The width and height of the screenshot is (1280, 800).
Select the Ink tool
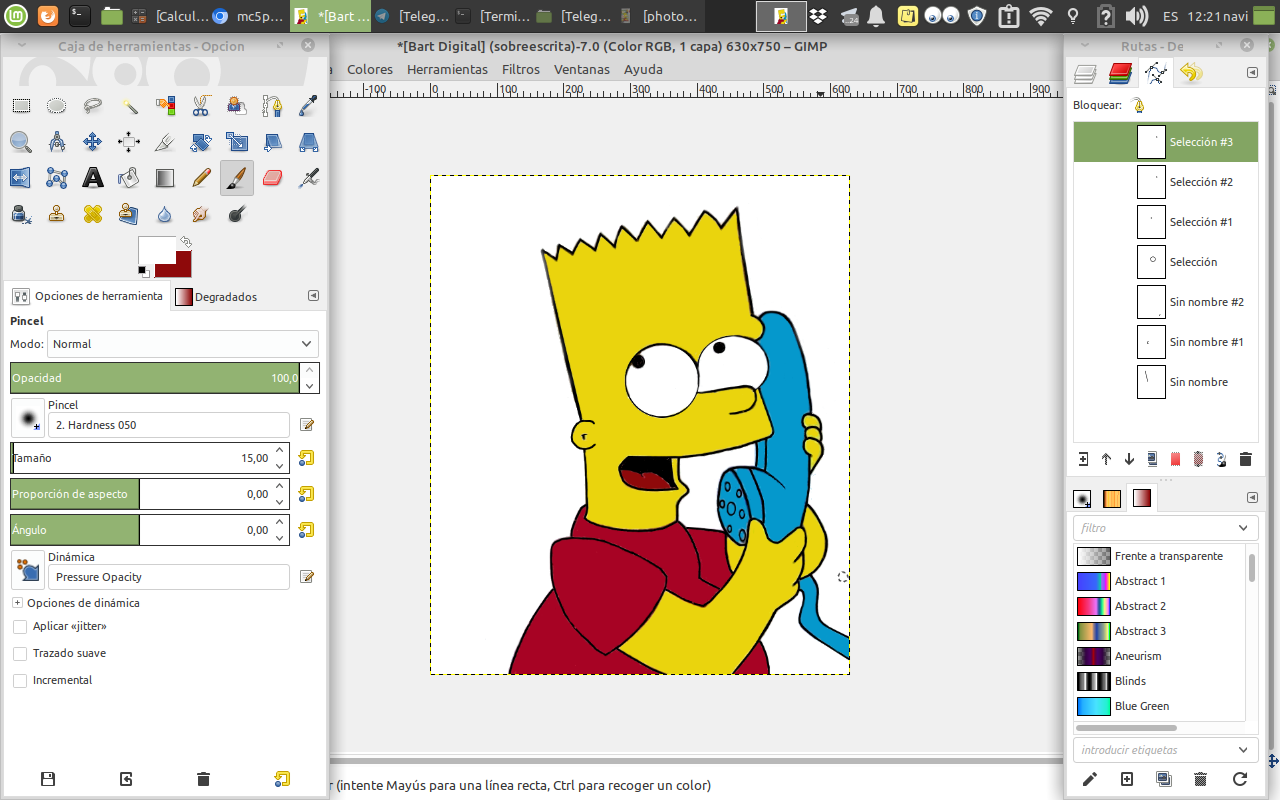(21, 214)
